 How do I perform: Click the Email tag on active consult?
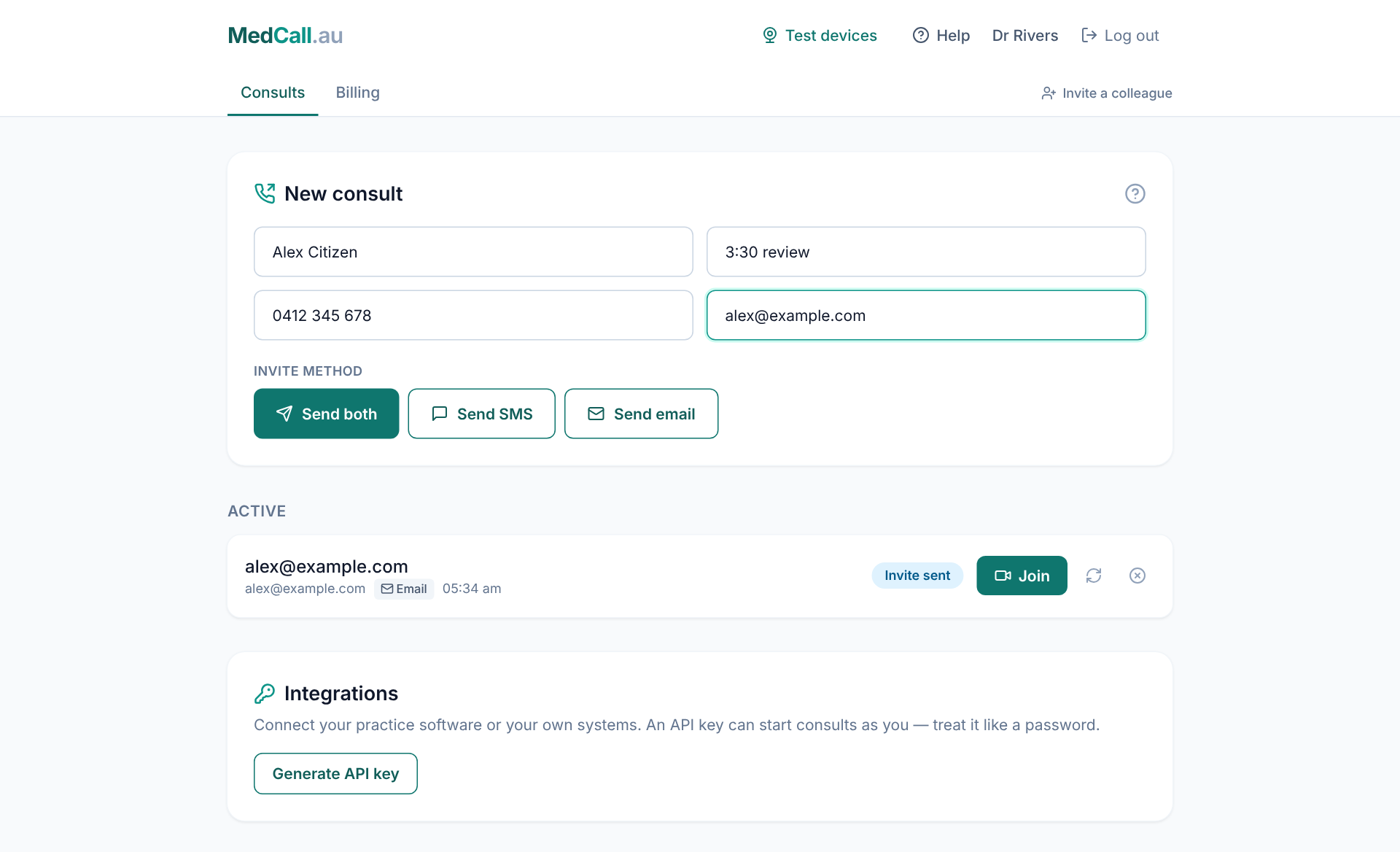coord(404,589)
